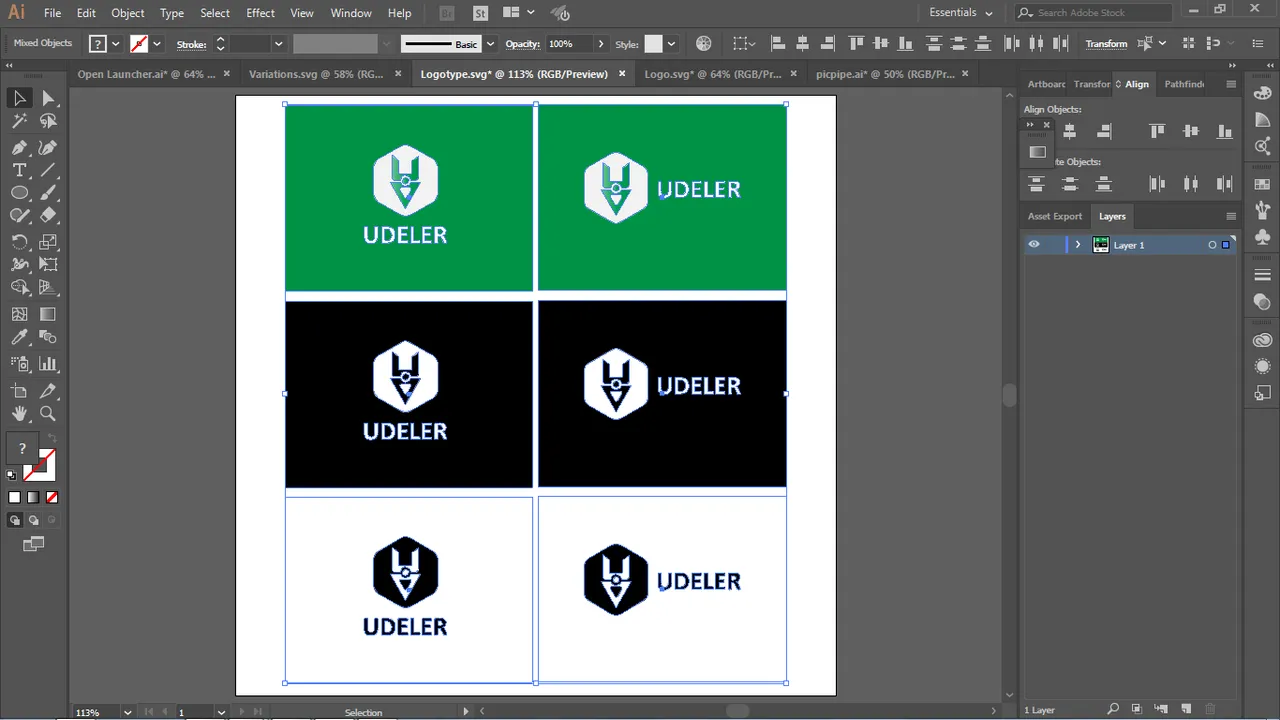Select the Magic Wand tool
The image size is (1280, 720).
(19, 122)
